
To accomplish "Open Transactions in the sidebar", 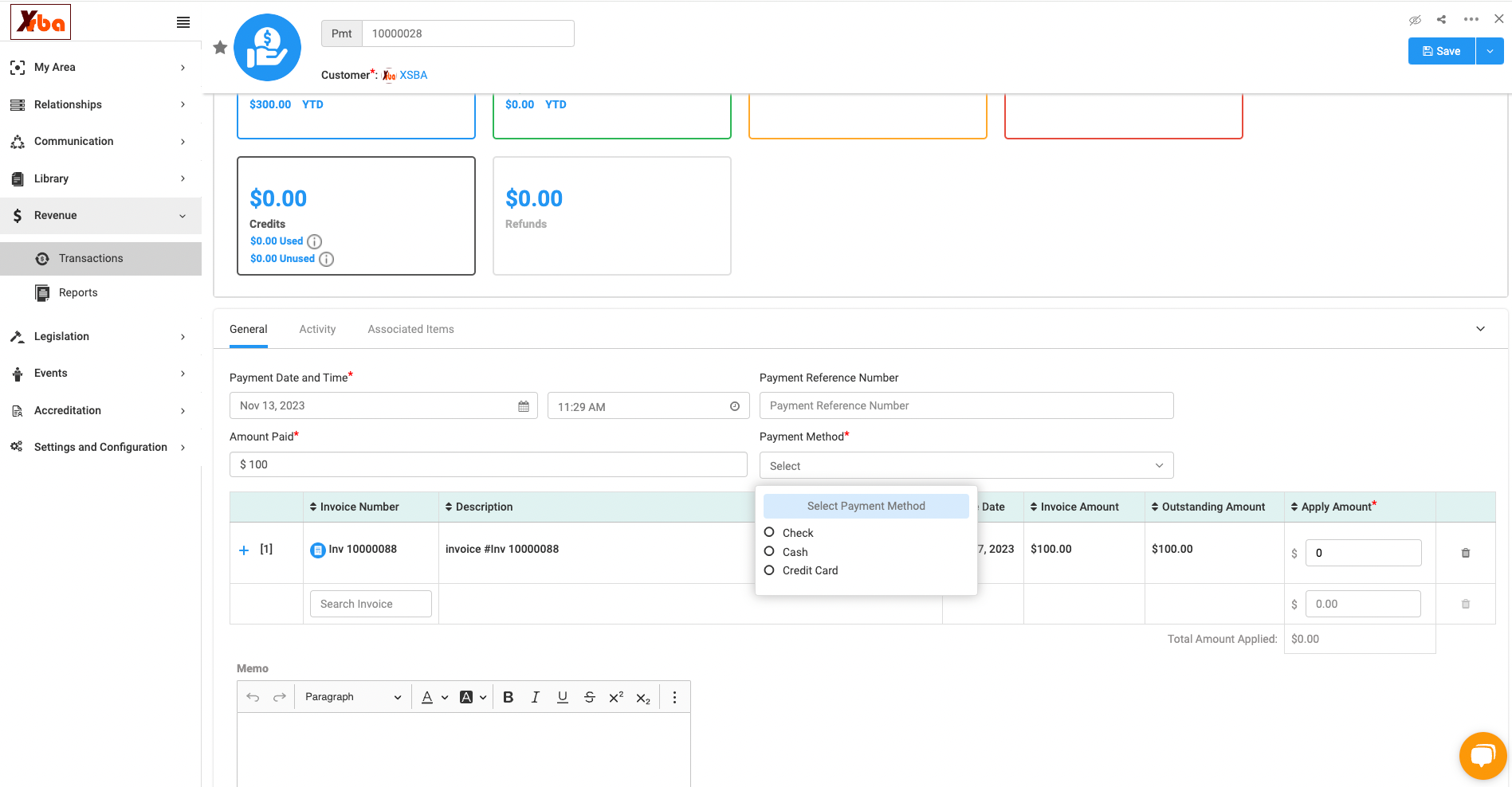I will tap(100, 259).
